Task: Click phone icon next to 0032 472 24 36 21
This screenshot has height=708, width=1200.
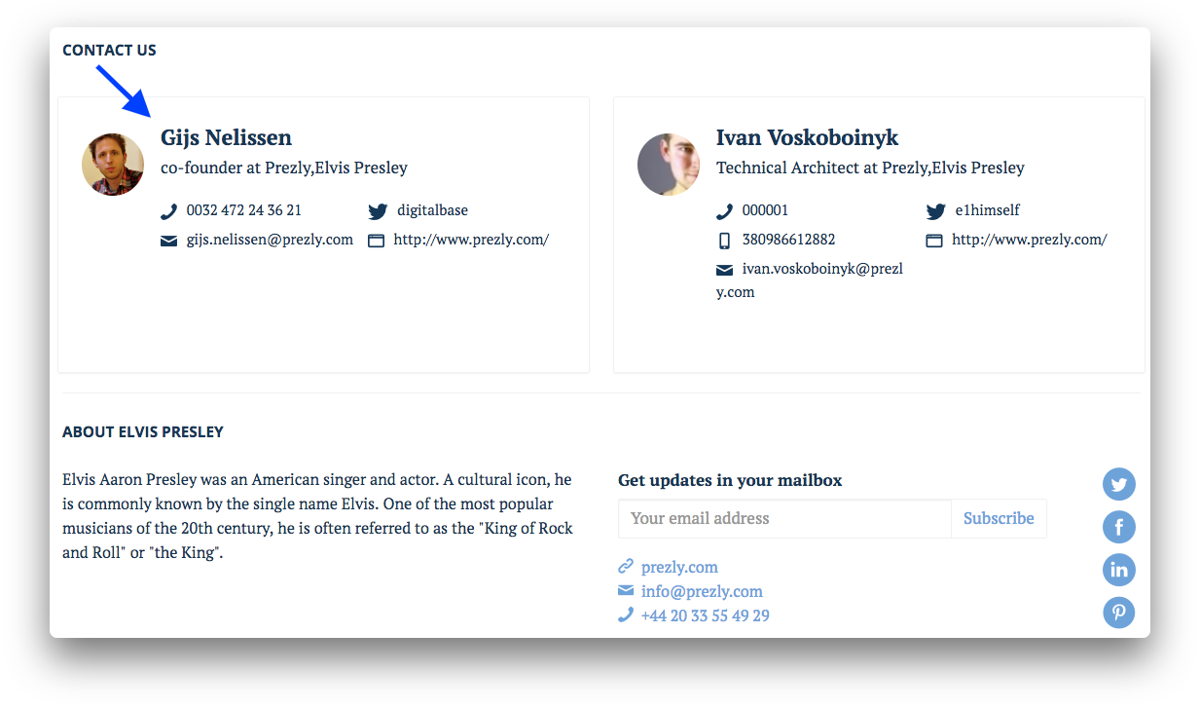Action: [168, 211]
